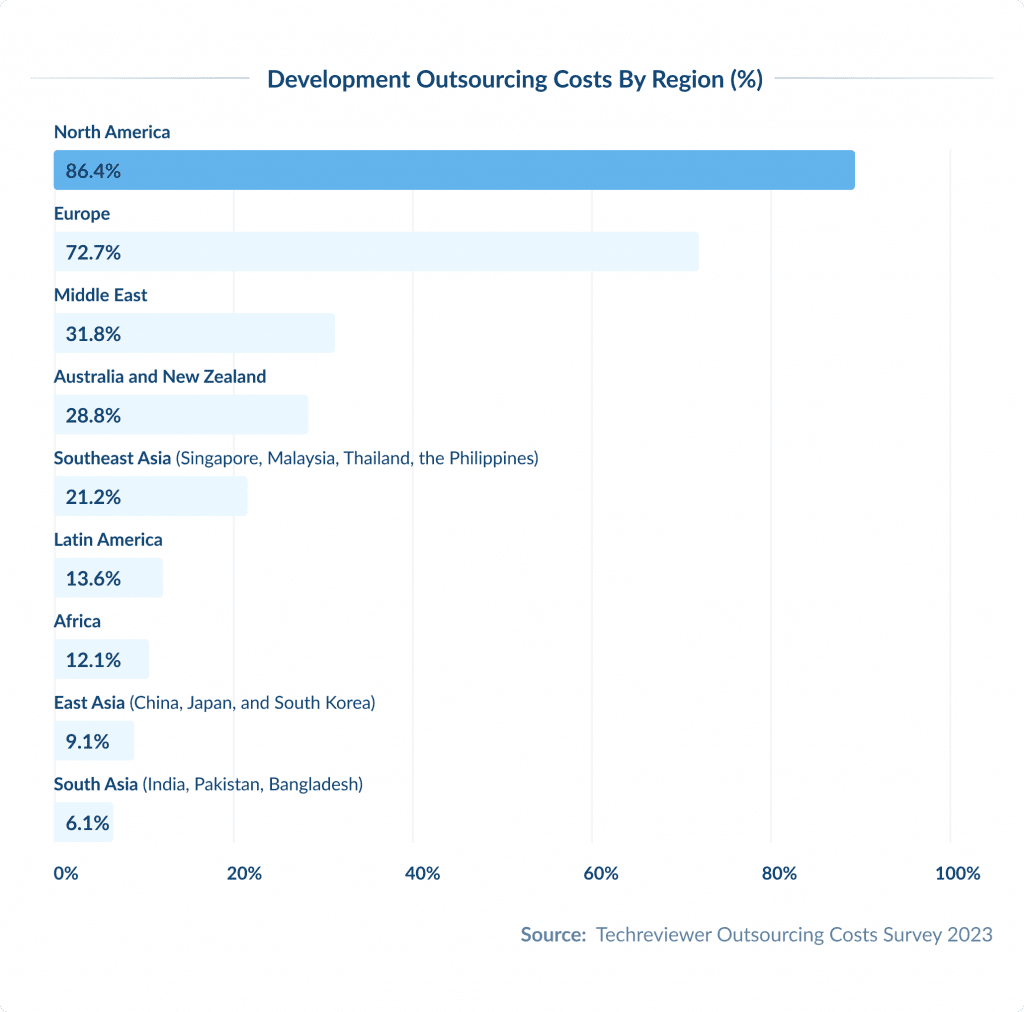
Task: Select the Latin America region label
Action: coord(108,539)
